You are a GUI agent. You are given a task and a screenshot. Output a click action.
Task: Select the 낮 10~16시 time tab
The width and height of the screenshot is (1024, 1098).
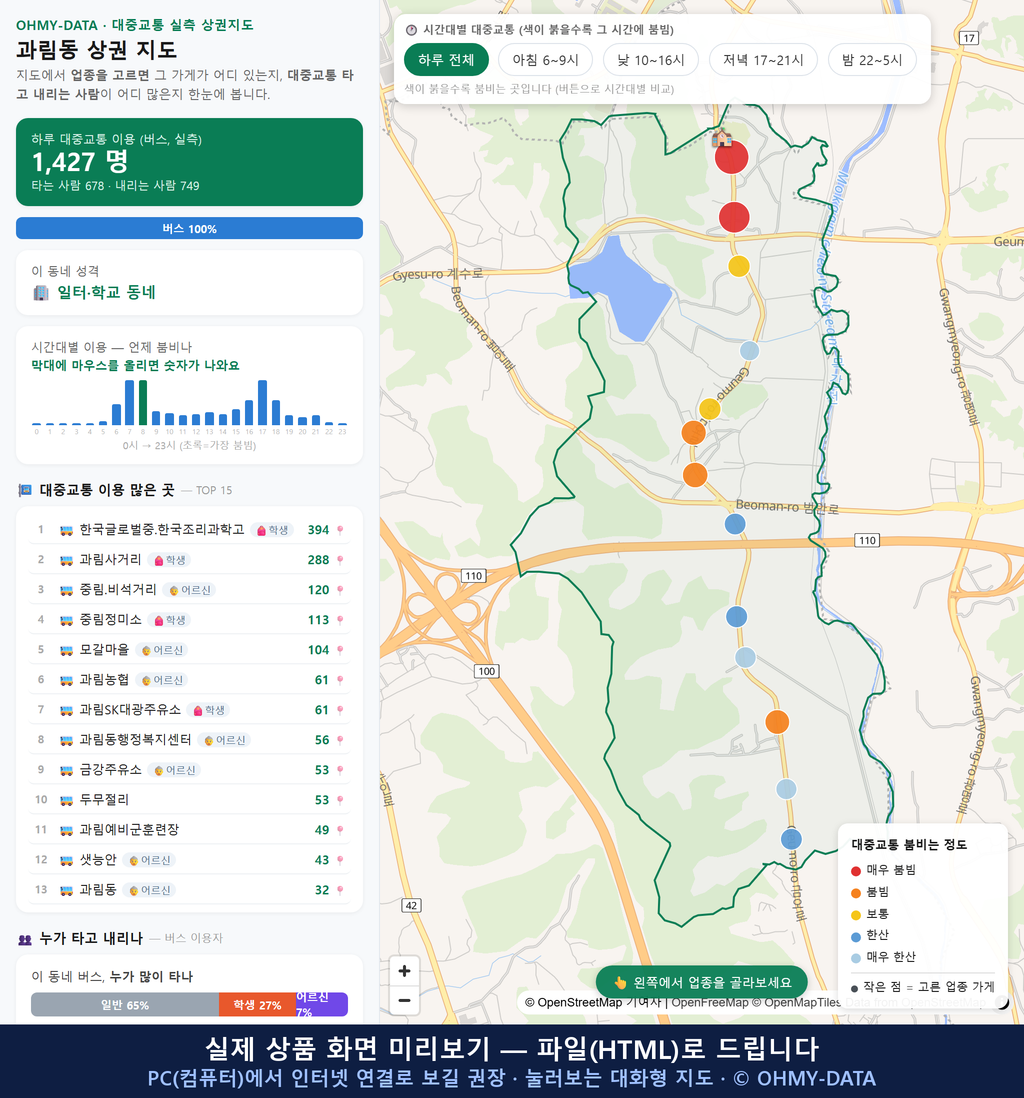click(x=651, y=60)
